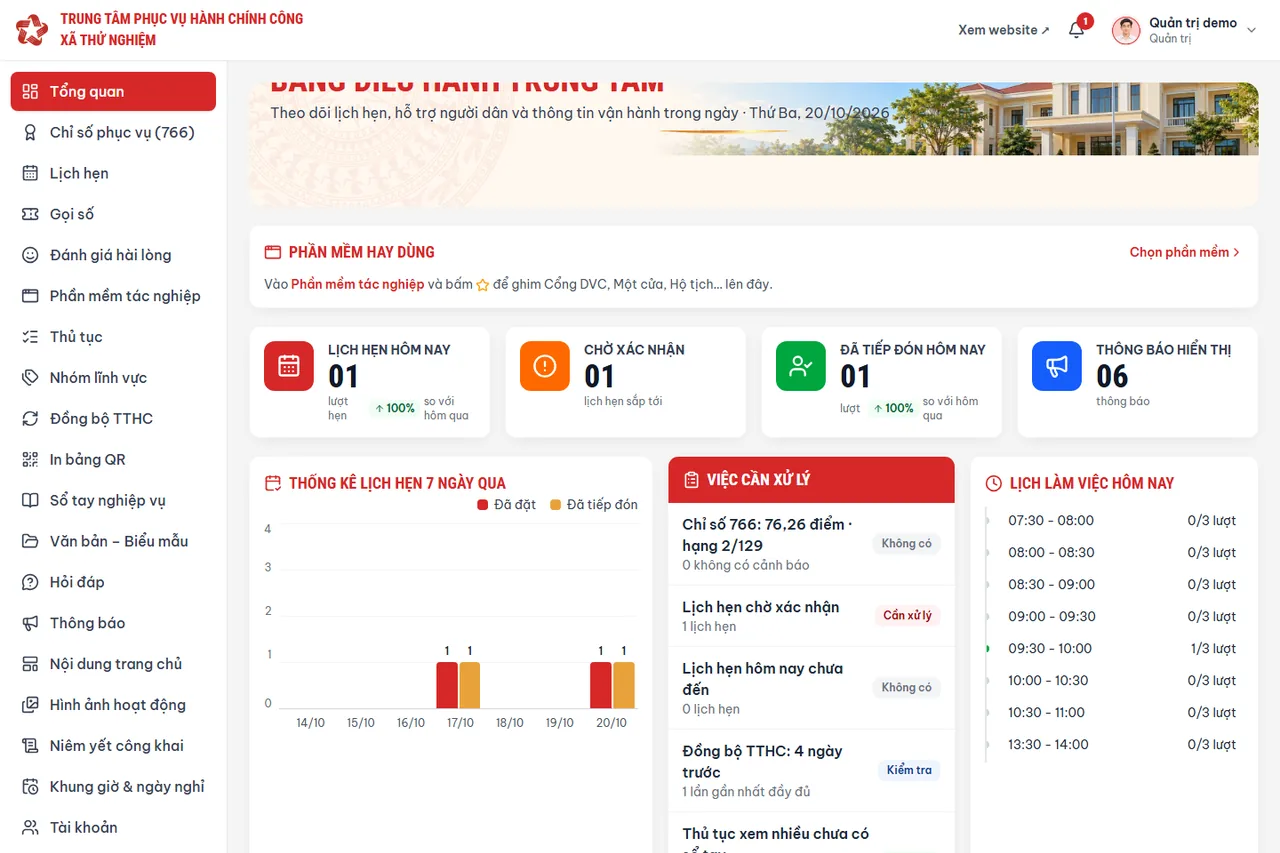Click the orange bar for 20/10
The width and height of the screenshot is (1280, 853).
[x=624, y=685]
